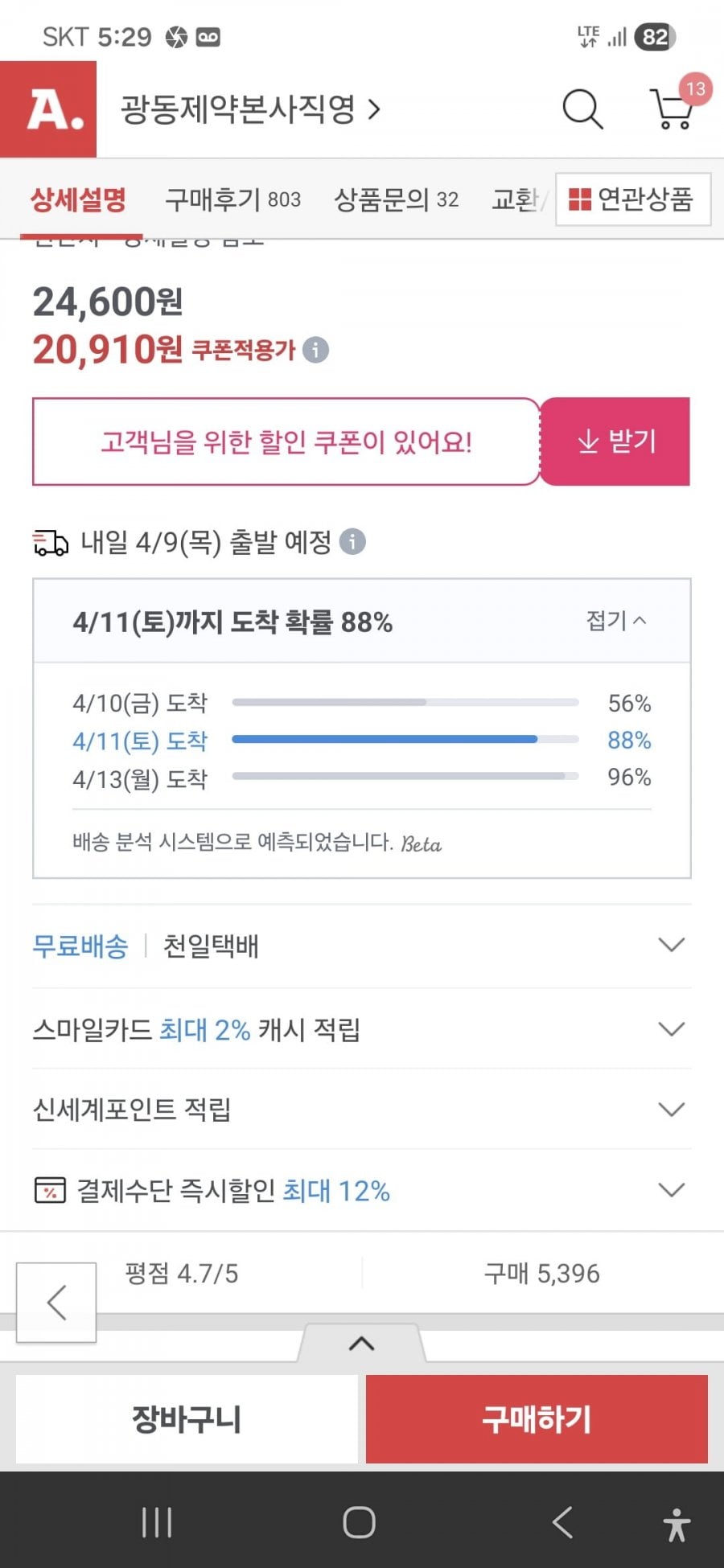Tap Android recent apps navigation icon
724x1568 pixels.
click(x=157, y=1522)
